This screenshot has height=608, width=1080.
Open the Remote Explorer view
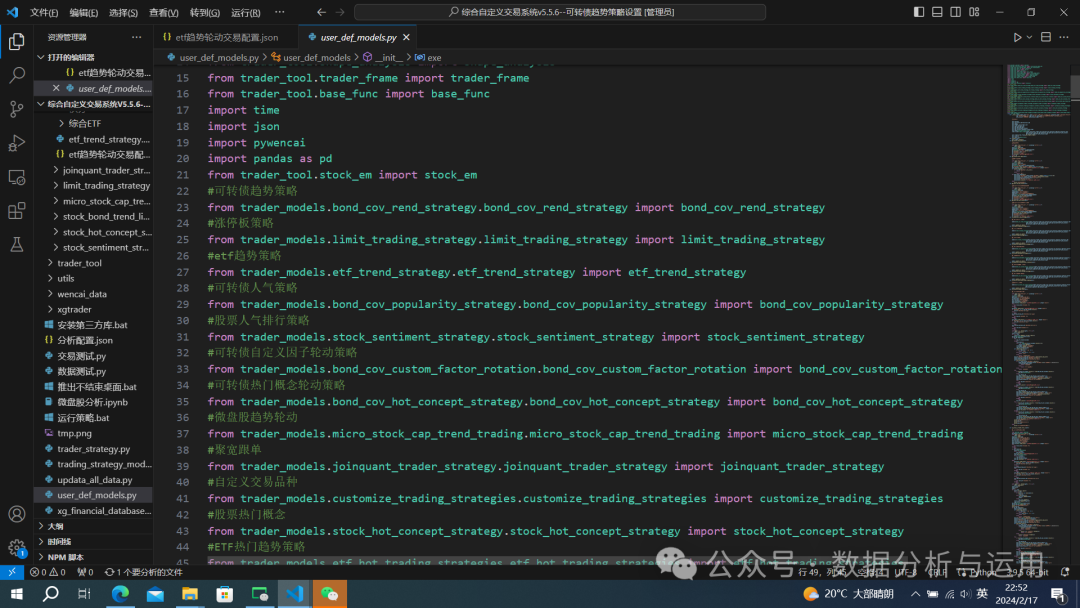(x=17, y=177)
